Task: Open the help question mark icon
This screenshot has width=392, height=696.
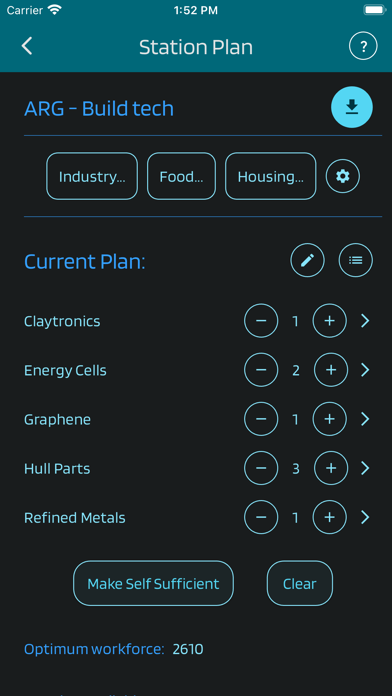Action: [x=363, y=46]
